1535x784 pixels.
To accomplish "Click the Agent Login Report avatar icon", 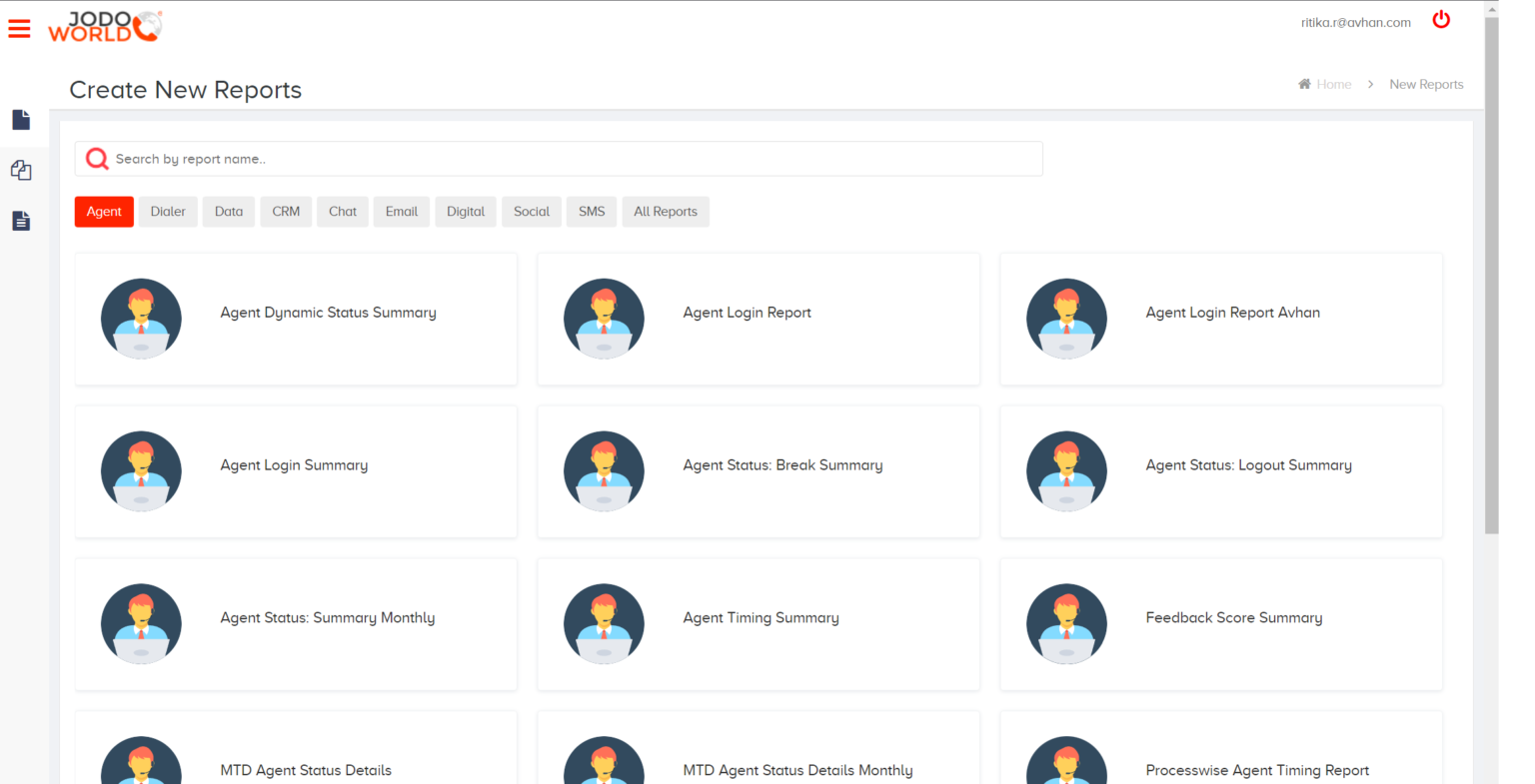I will click(x=604, y=319).
